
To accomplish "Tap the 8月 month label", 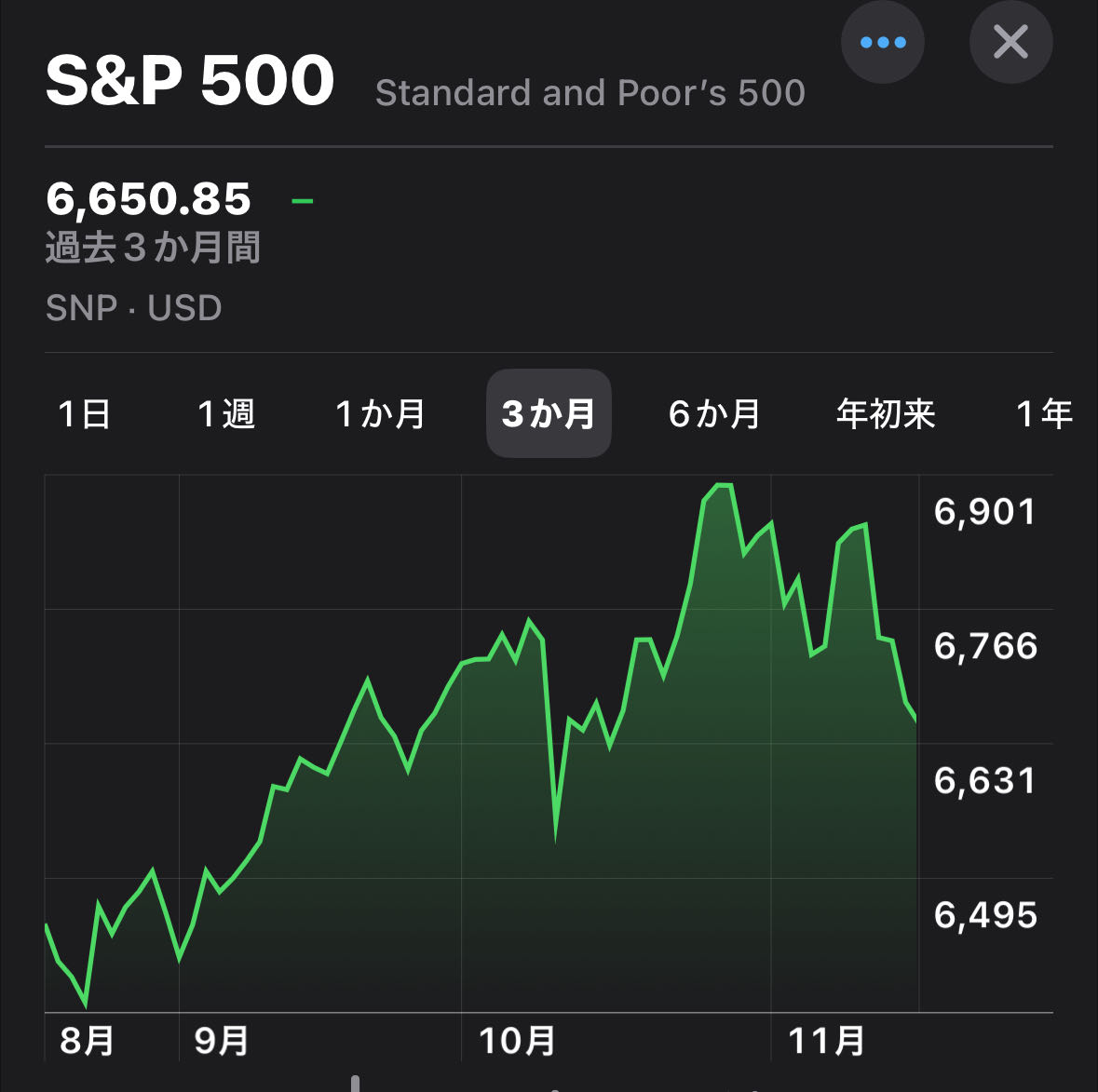I will point(88,1040).
